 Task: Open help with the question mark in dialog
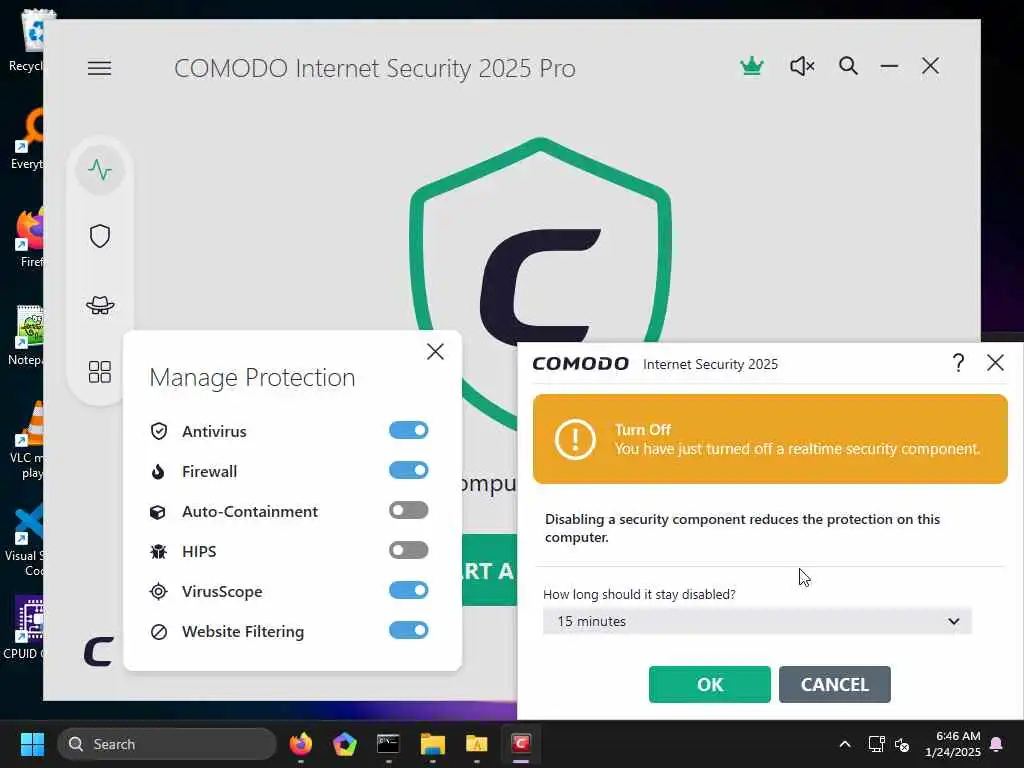point(958,362)
